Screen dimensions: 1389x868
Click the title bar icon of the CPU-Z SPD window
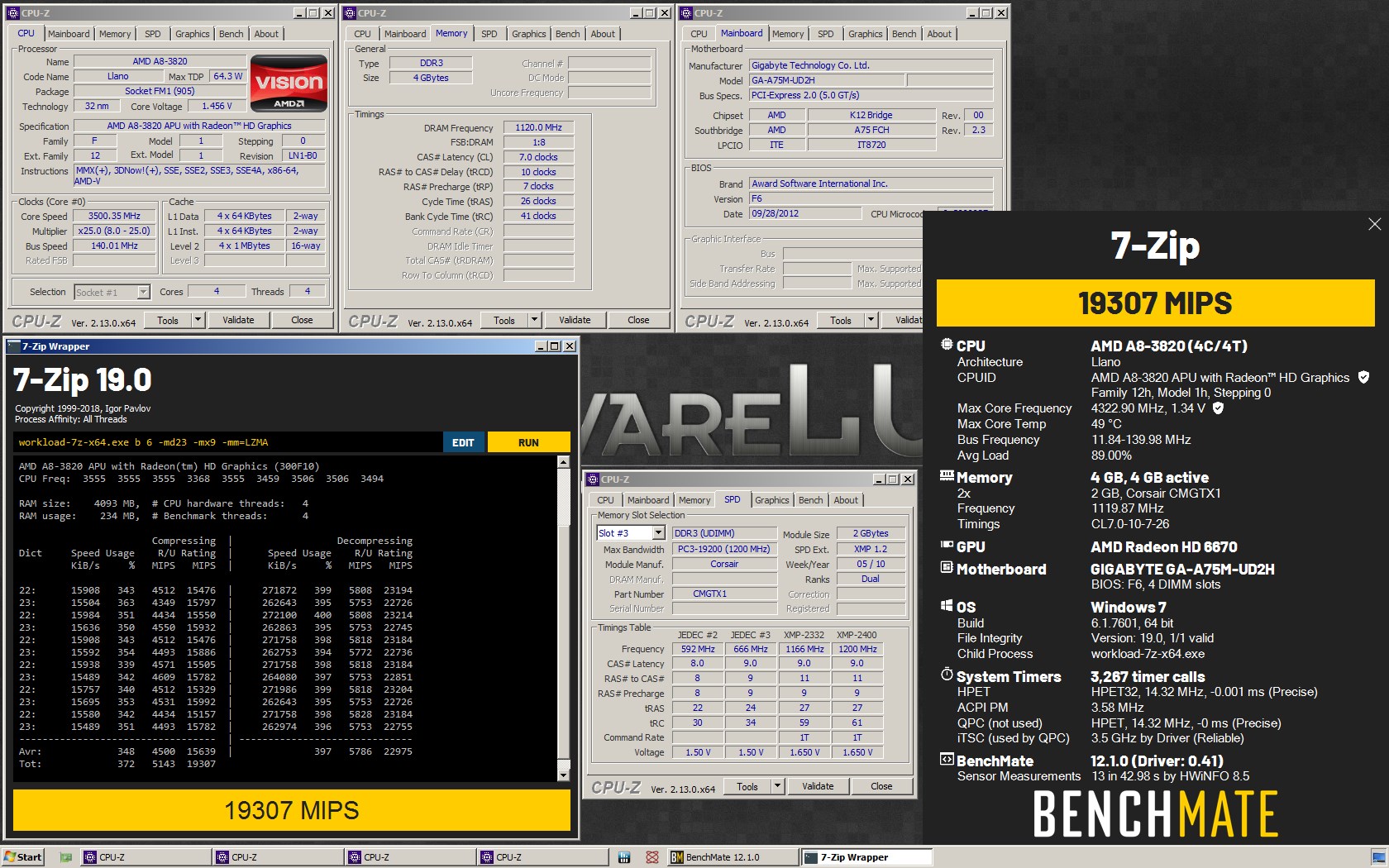click(x=593, y=479)
